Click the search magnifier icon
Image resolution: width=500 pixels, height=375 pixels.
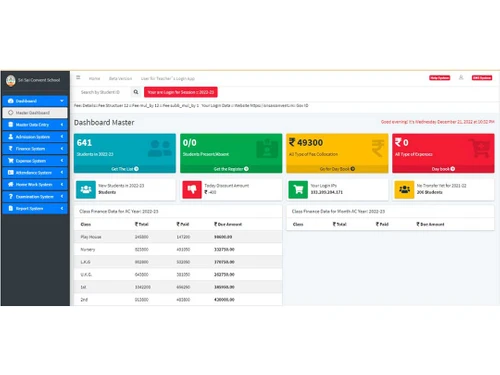pyautogui.click(x=136, y=92)
